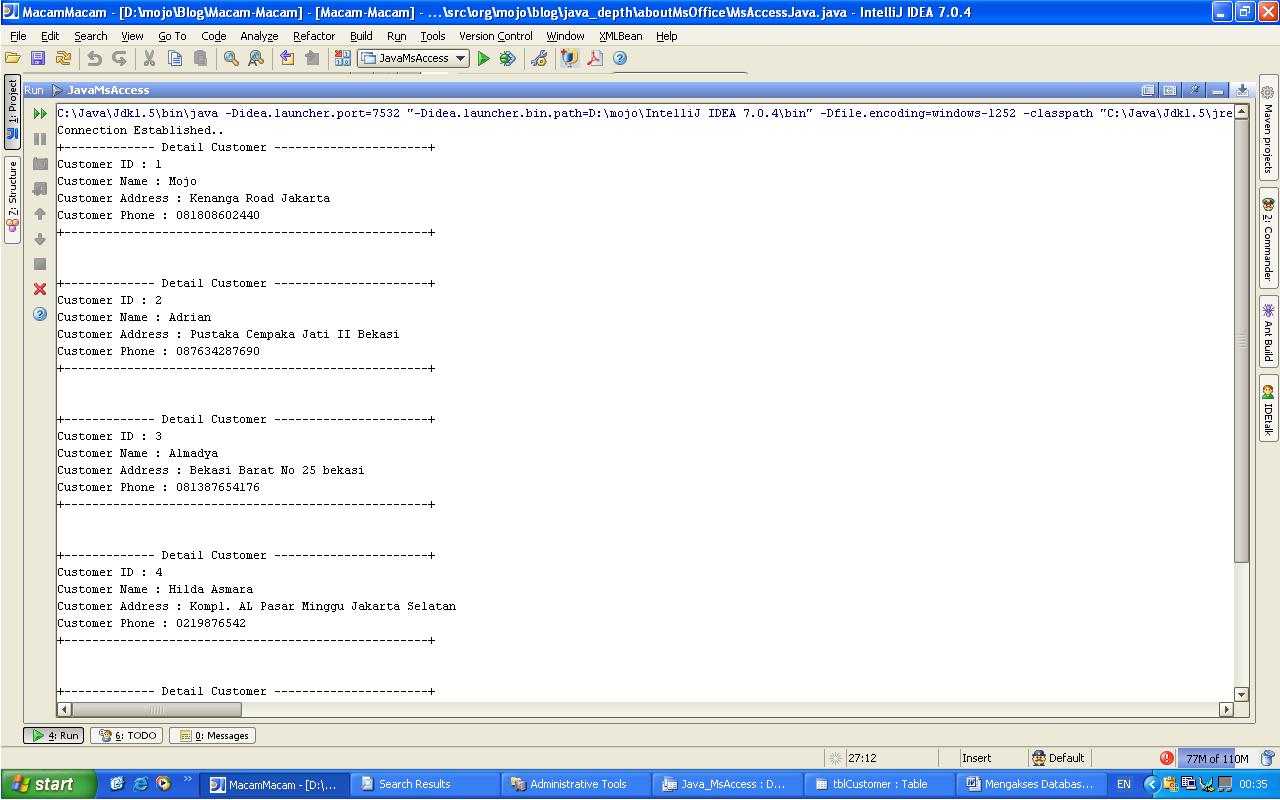Click the Undo arrow in the toolbar
This screenshot has width=1280, height=800.
94,59
